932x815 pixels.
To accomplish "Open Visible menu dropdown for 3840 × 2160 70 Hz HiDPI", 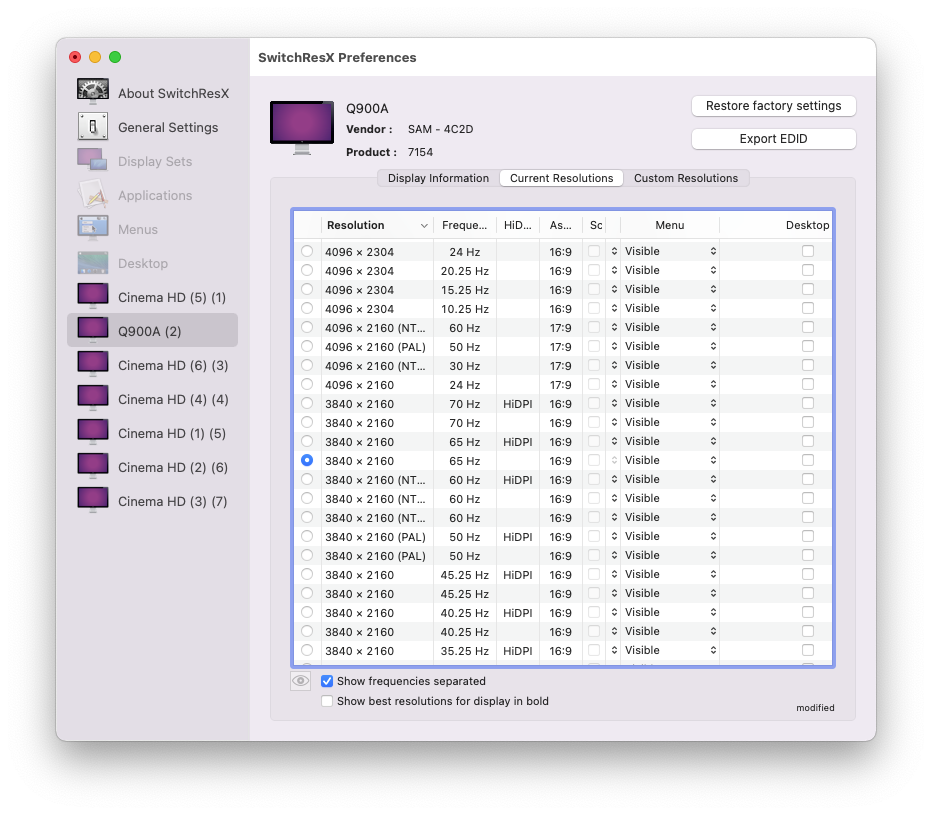I will click(x=670, y=404).
